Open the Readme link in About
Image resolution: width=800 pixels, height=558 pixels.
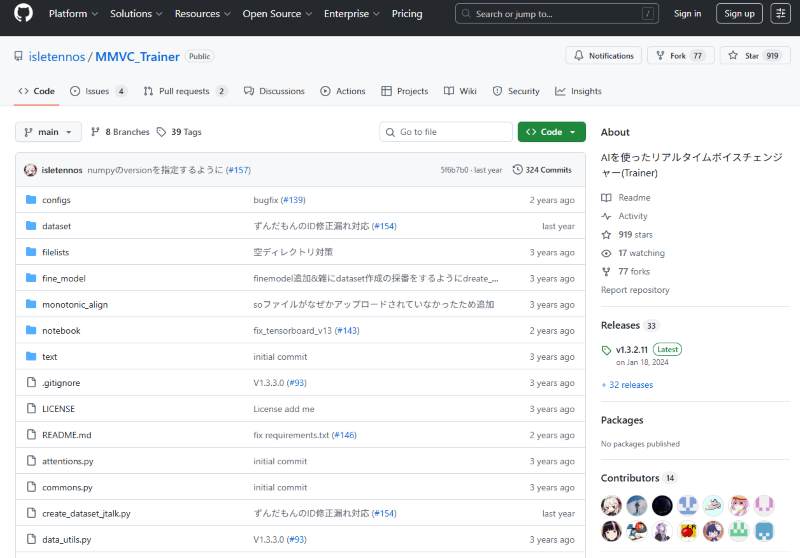634,197
